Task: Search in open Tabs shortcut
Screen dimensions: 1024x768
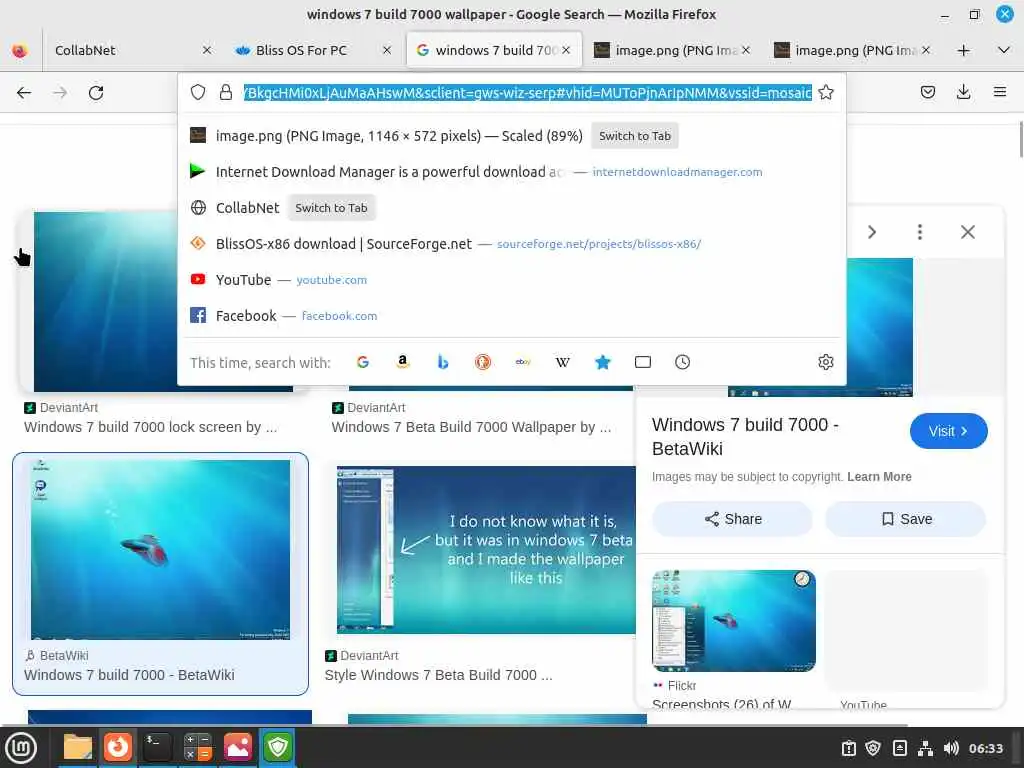Action: point(643,362)
